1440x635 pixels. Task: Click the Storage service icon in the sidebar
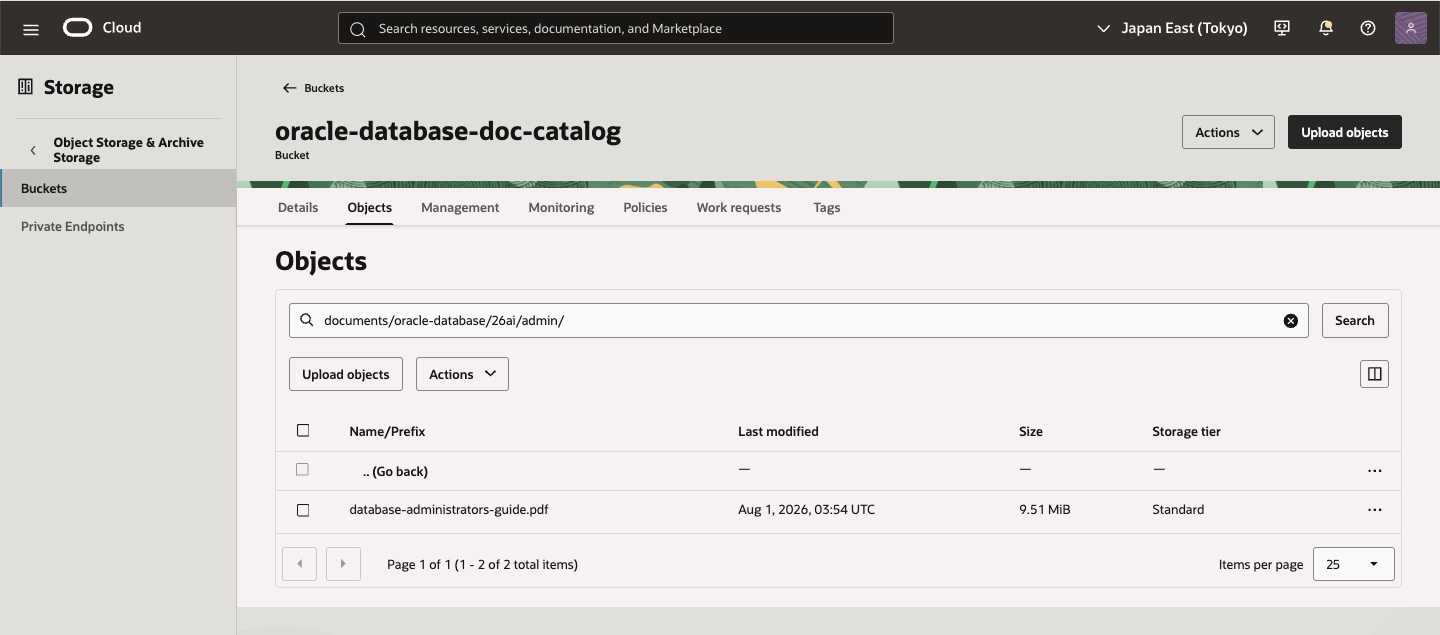(26, 87)
